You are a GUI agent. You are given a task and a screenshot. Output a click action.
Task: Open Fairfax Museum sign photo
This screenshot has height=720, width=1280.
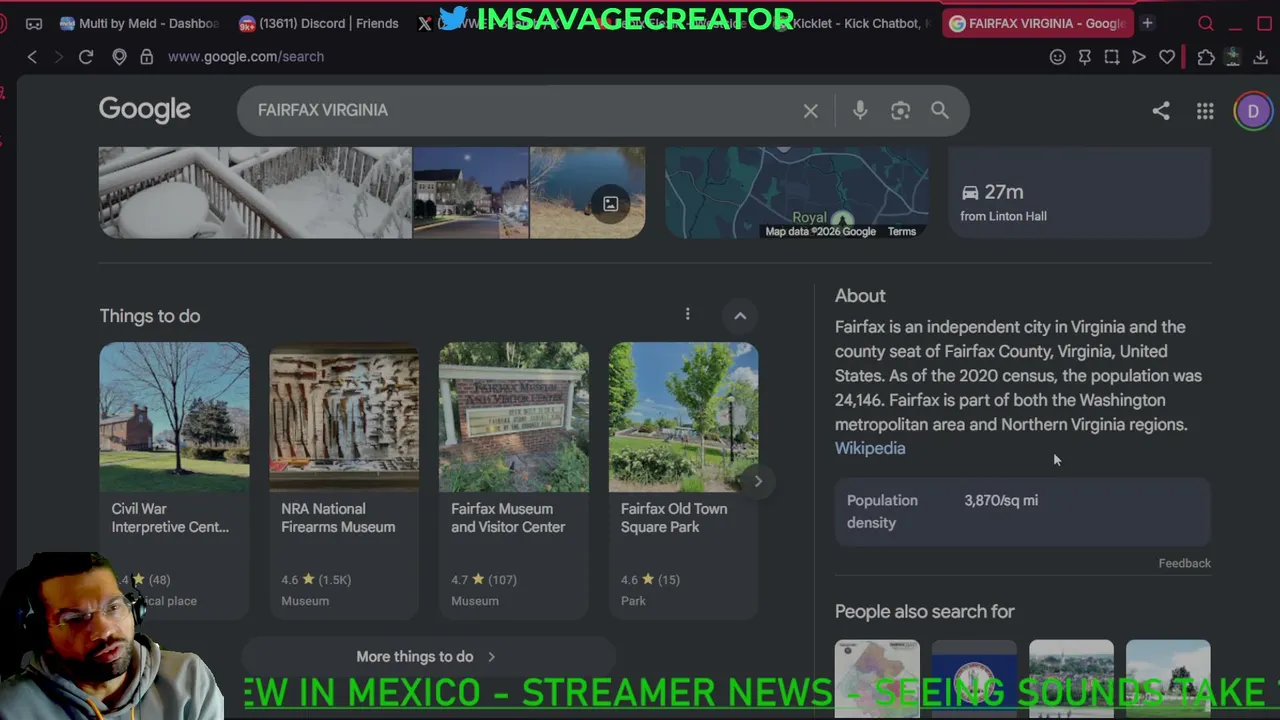click(x=514, y=417)
